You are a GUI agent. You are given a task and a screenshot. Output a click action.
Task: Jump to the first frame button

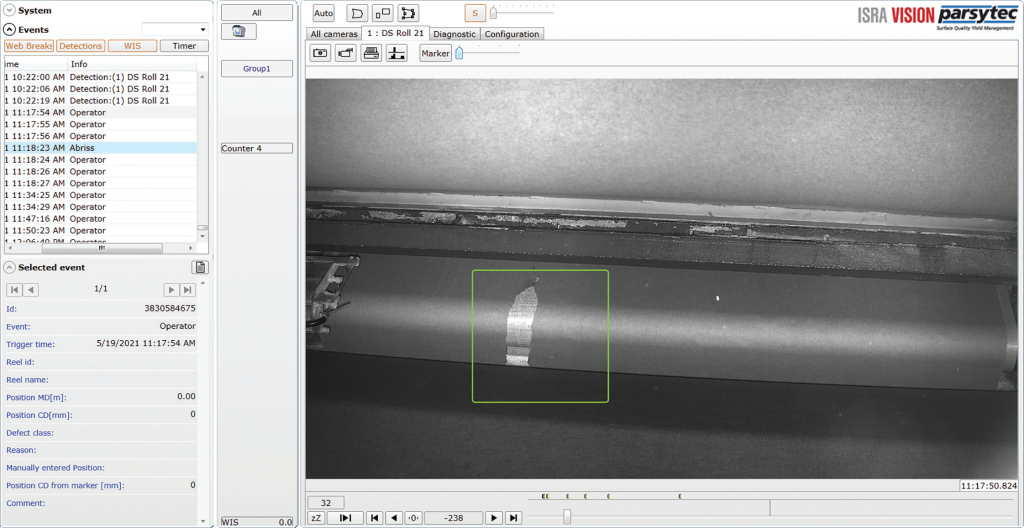point(374,517)
